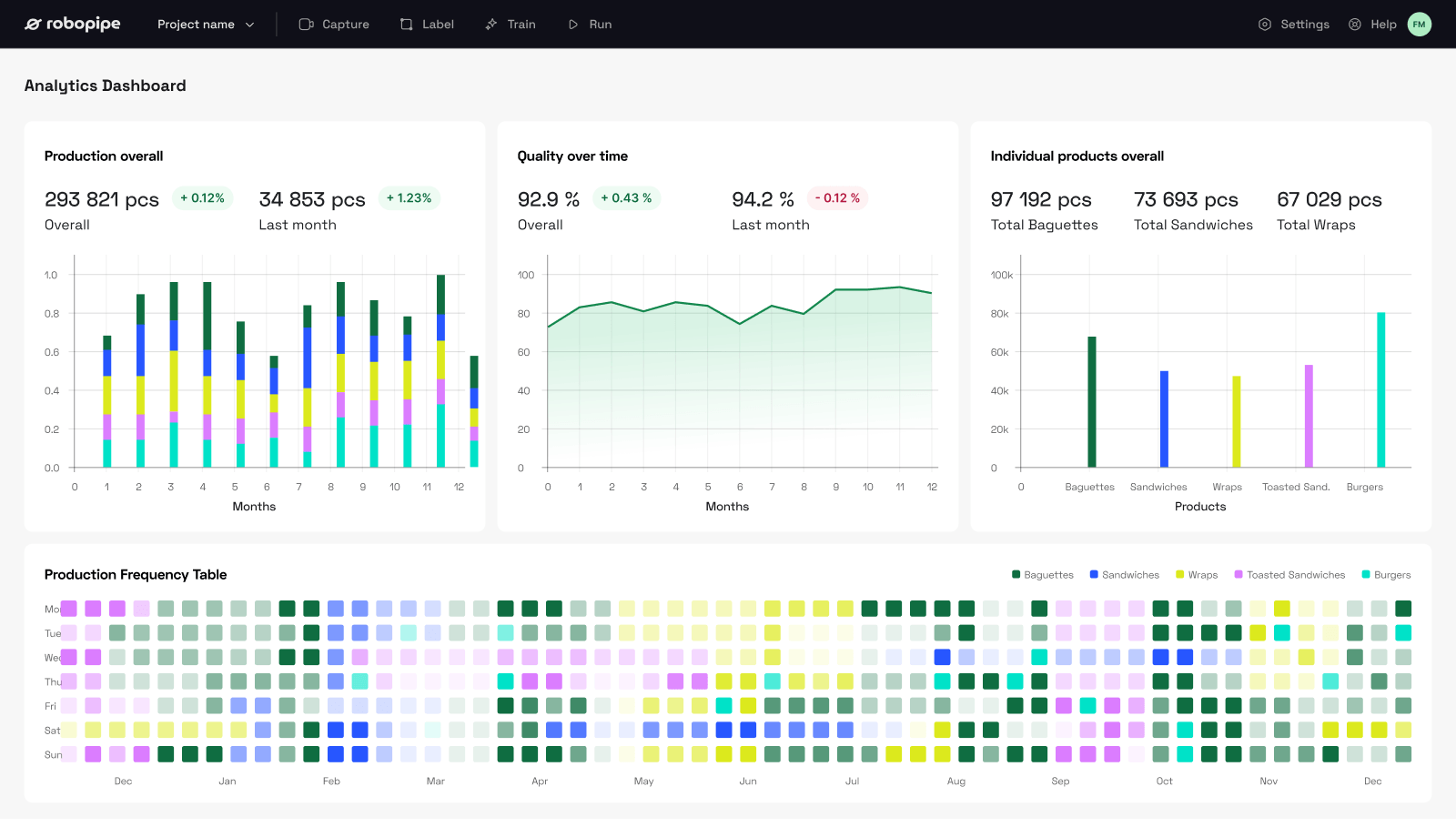1456x827 pixels.
Task: Click the - 0.12 % quality badge
Action: [x=837, y=198]
